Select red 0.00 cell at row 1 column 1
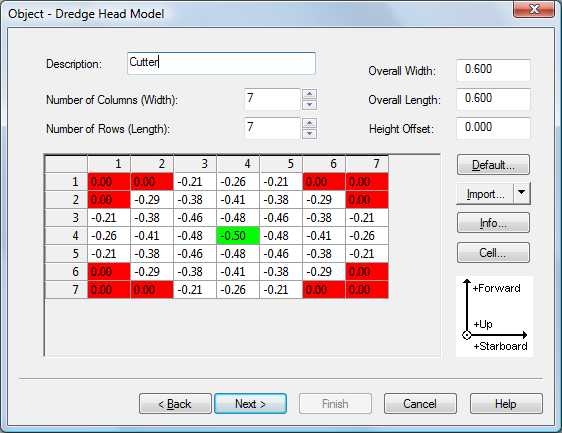Screen dimensions: 562x433 [109, 182]
